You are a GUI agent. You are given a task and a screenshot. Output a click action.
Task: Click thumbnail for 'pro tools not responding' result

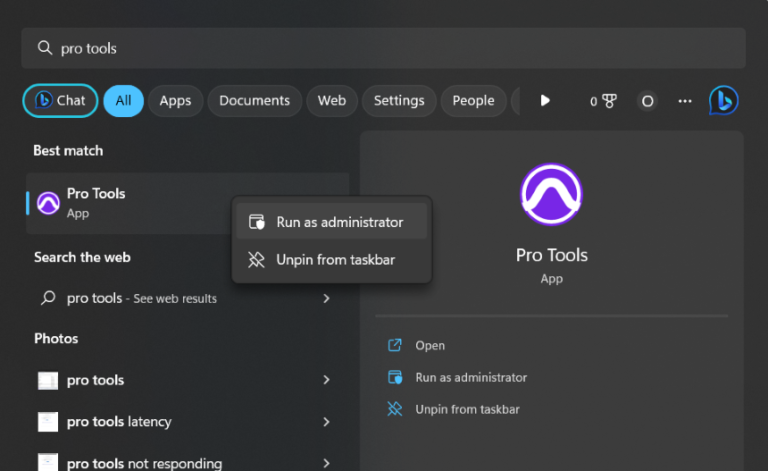point(48,462)
